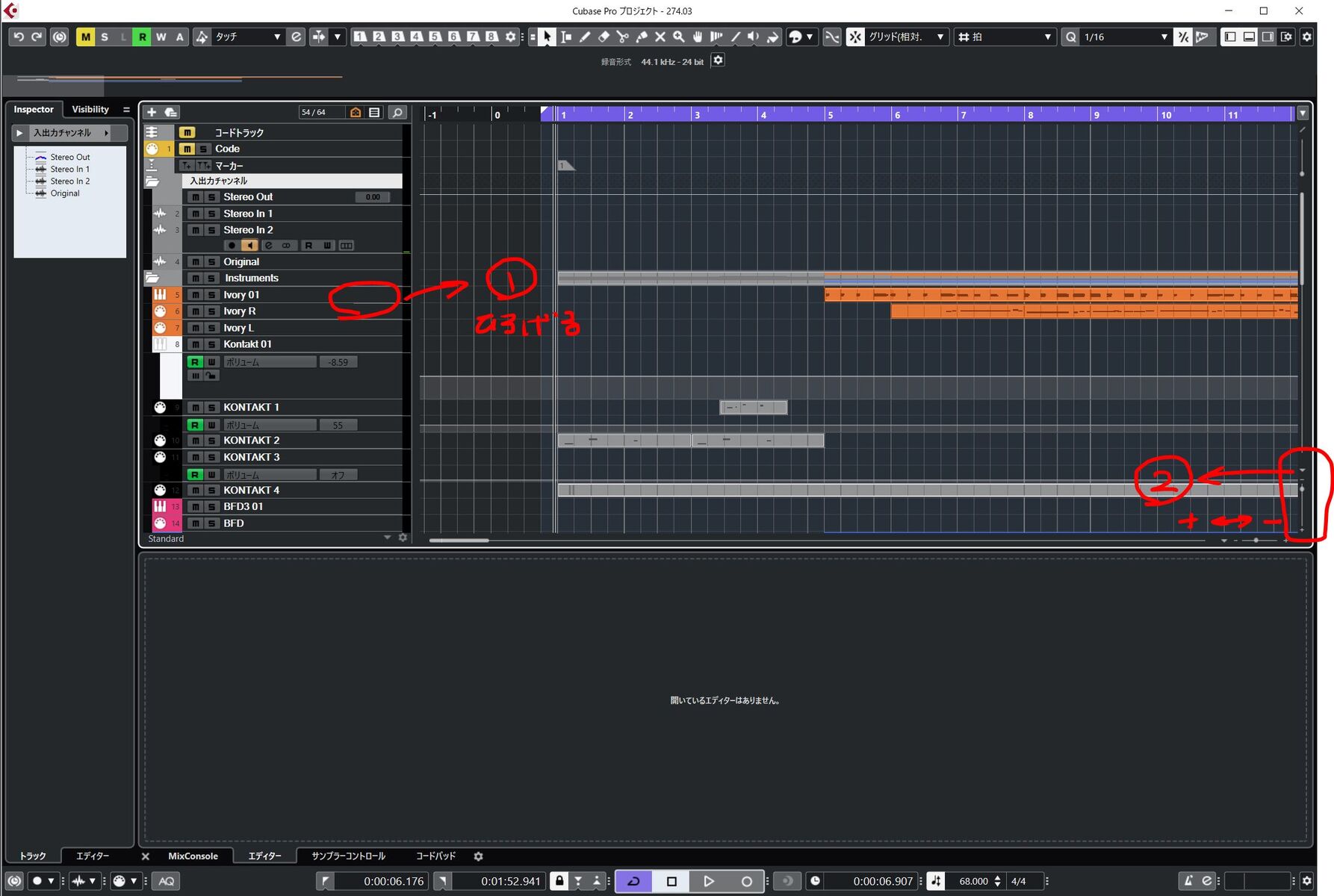
Task: Click the Add Track plus button
Action: [152, 112]
